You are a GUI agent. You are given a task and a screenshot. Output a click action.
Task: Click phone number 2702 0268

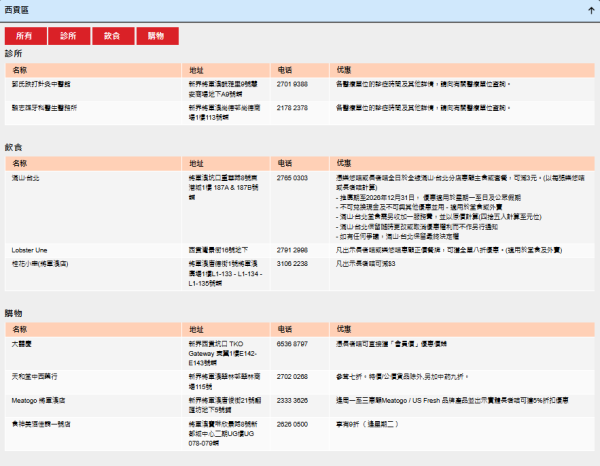(292, 376)
